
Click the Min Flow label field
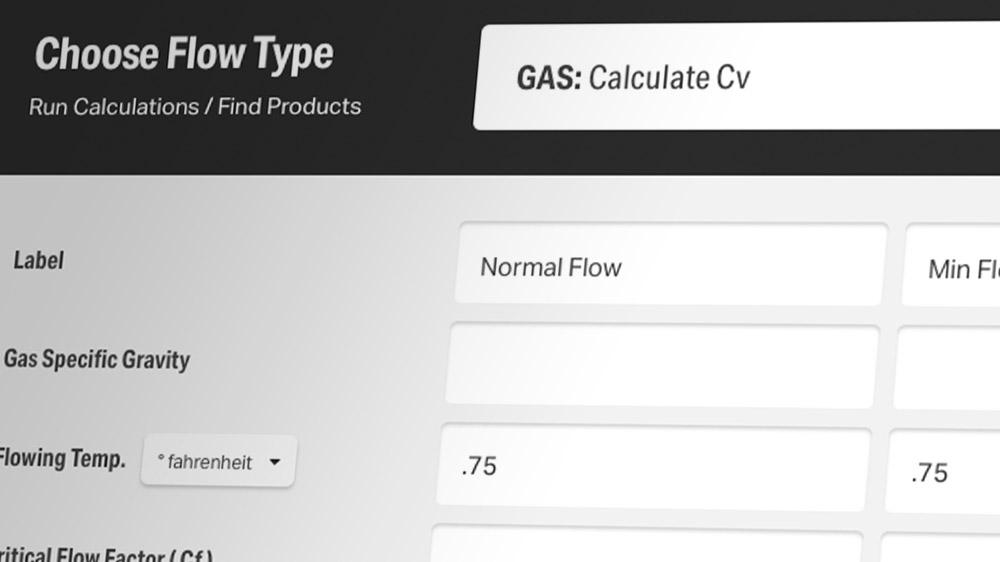click(x=951, y=265)
